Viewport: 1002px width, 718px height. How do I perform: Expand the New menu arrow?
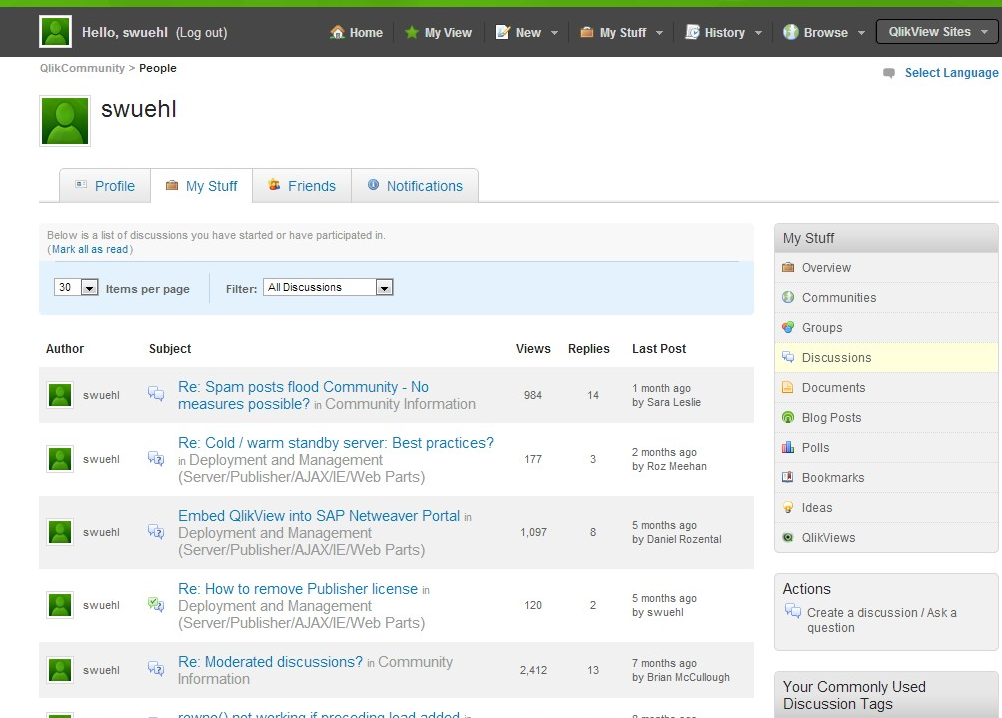pyautogui.click(x=554, y=33)
